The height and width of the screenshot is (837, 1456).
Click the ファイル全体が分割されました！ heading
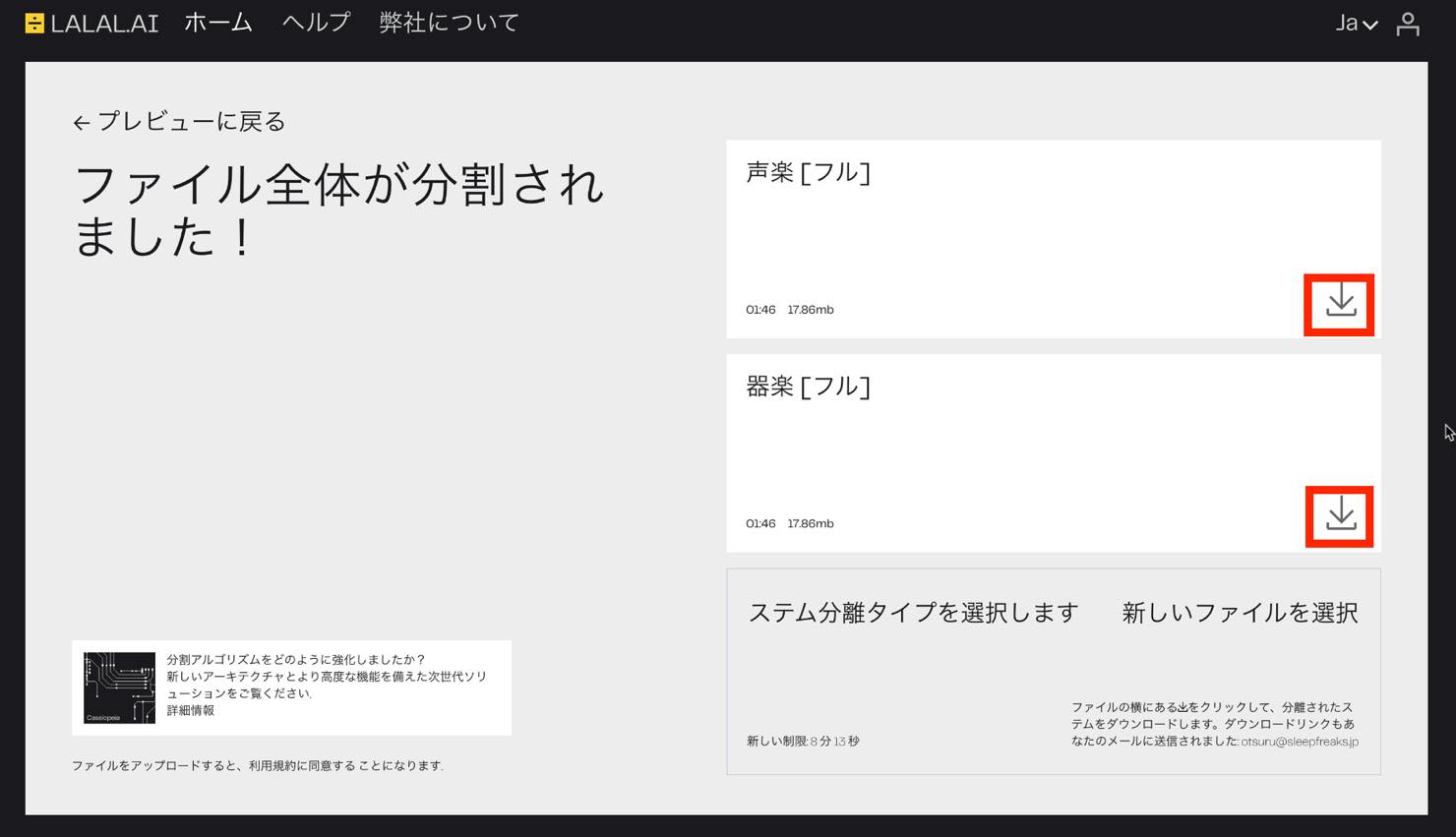click(x=339, y=211)
